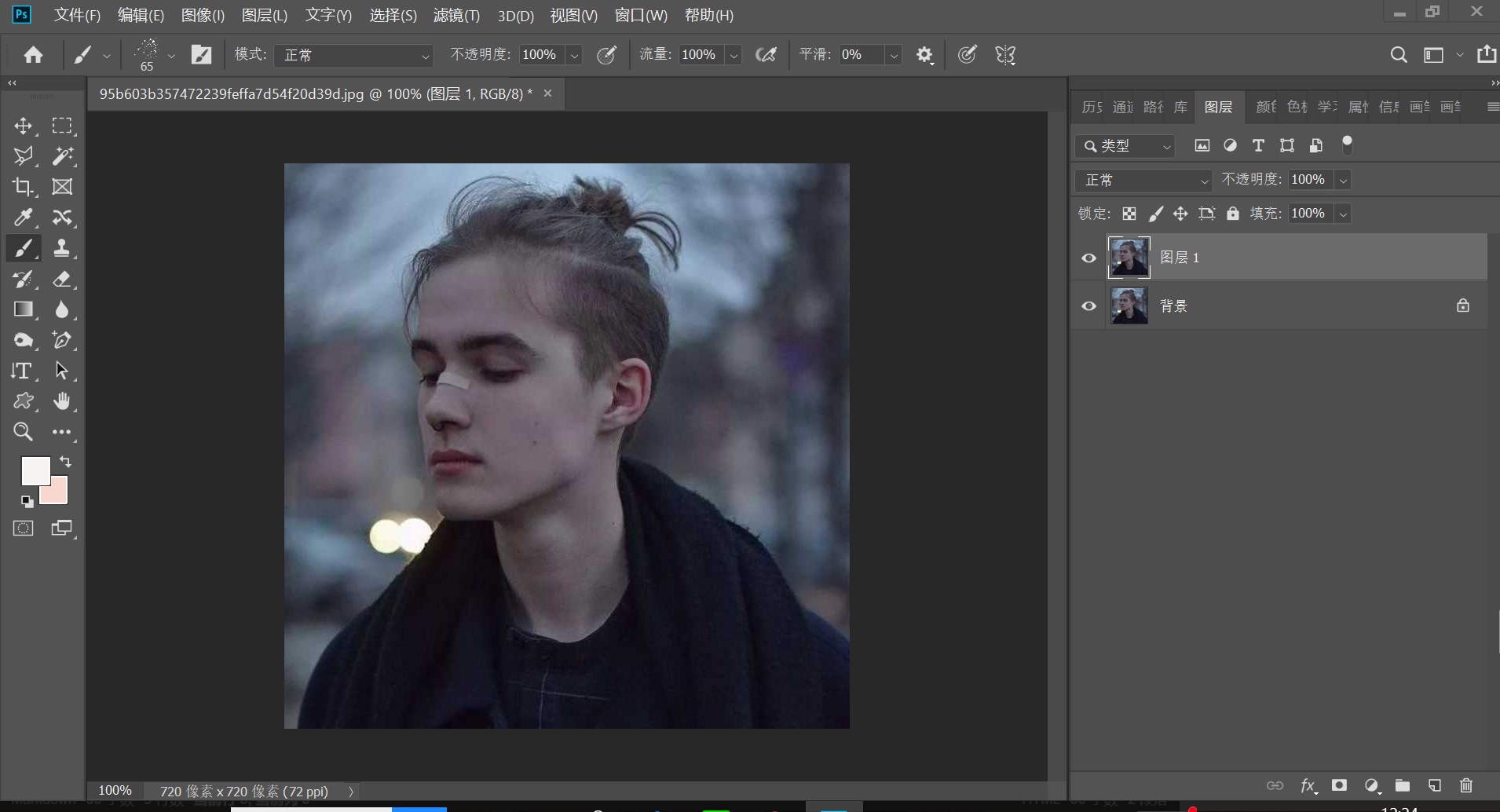Select the Frame tool

pos(62,187)
